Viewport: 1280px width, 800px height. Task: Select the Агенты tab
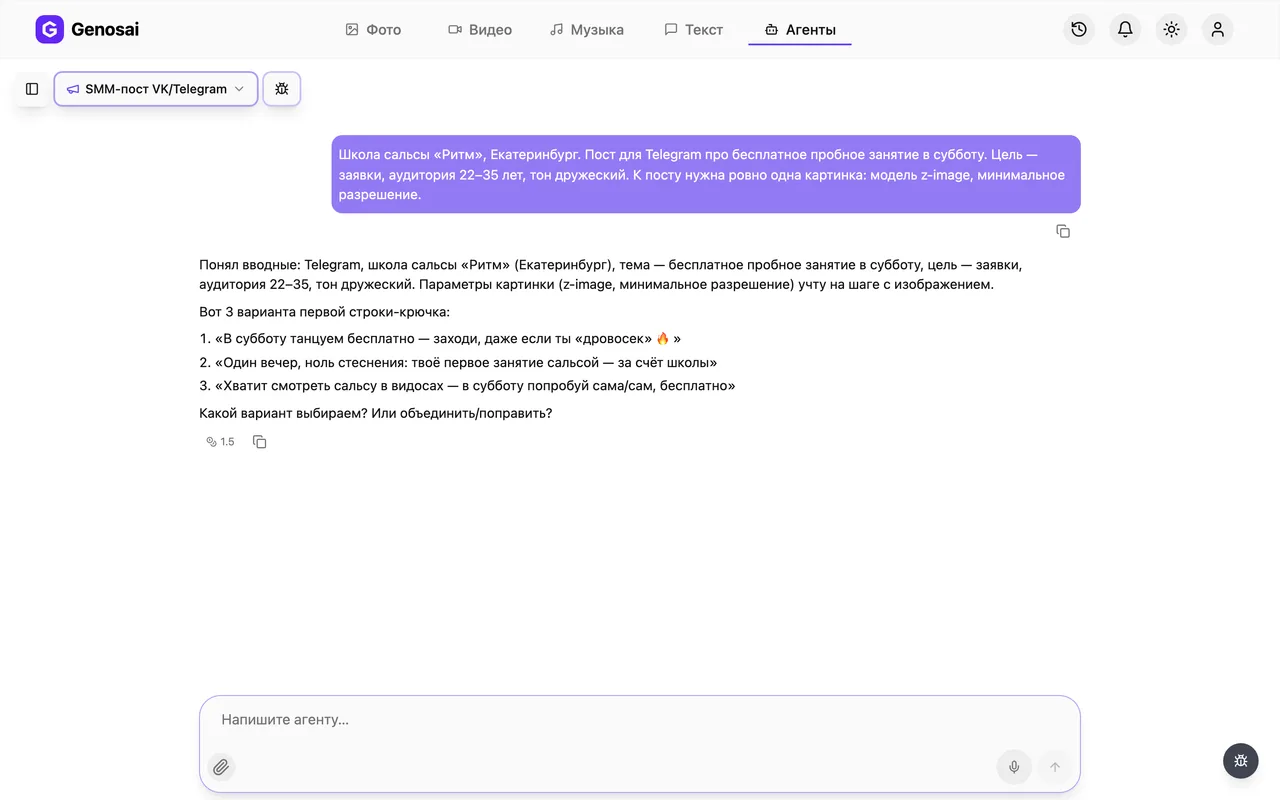pos(800,30)
